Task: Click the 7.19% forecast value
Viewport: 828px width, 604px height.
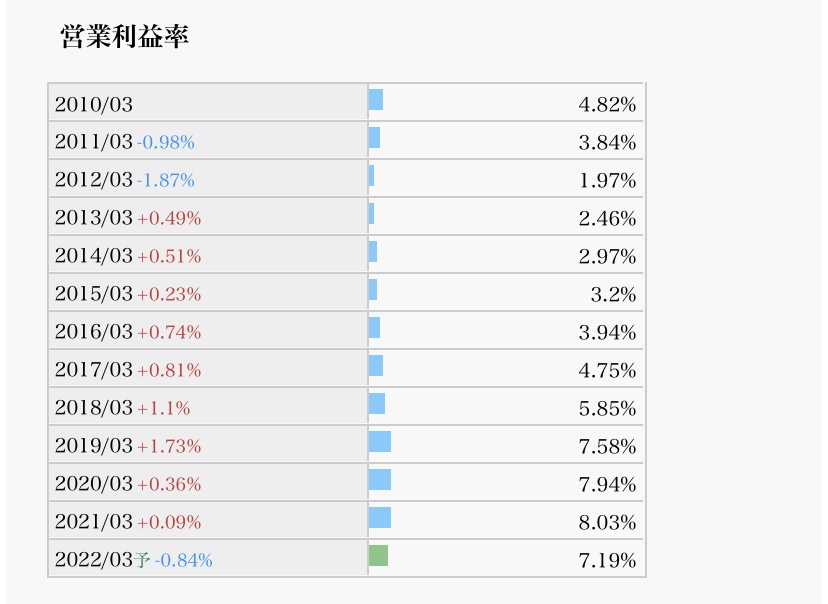Action: [607, 560]
